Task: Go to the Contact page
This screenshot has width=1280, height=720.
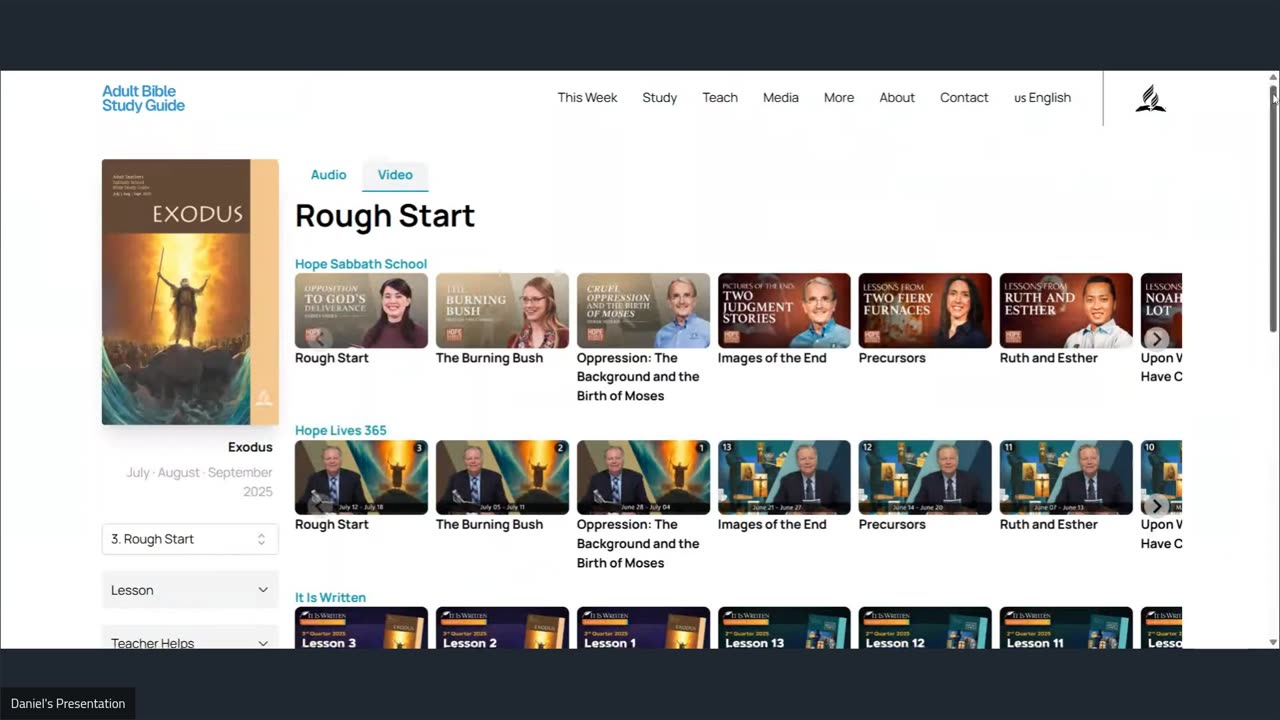Action: (964, 97)
